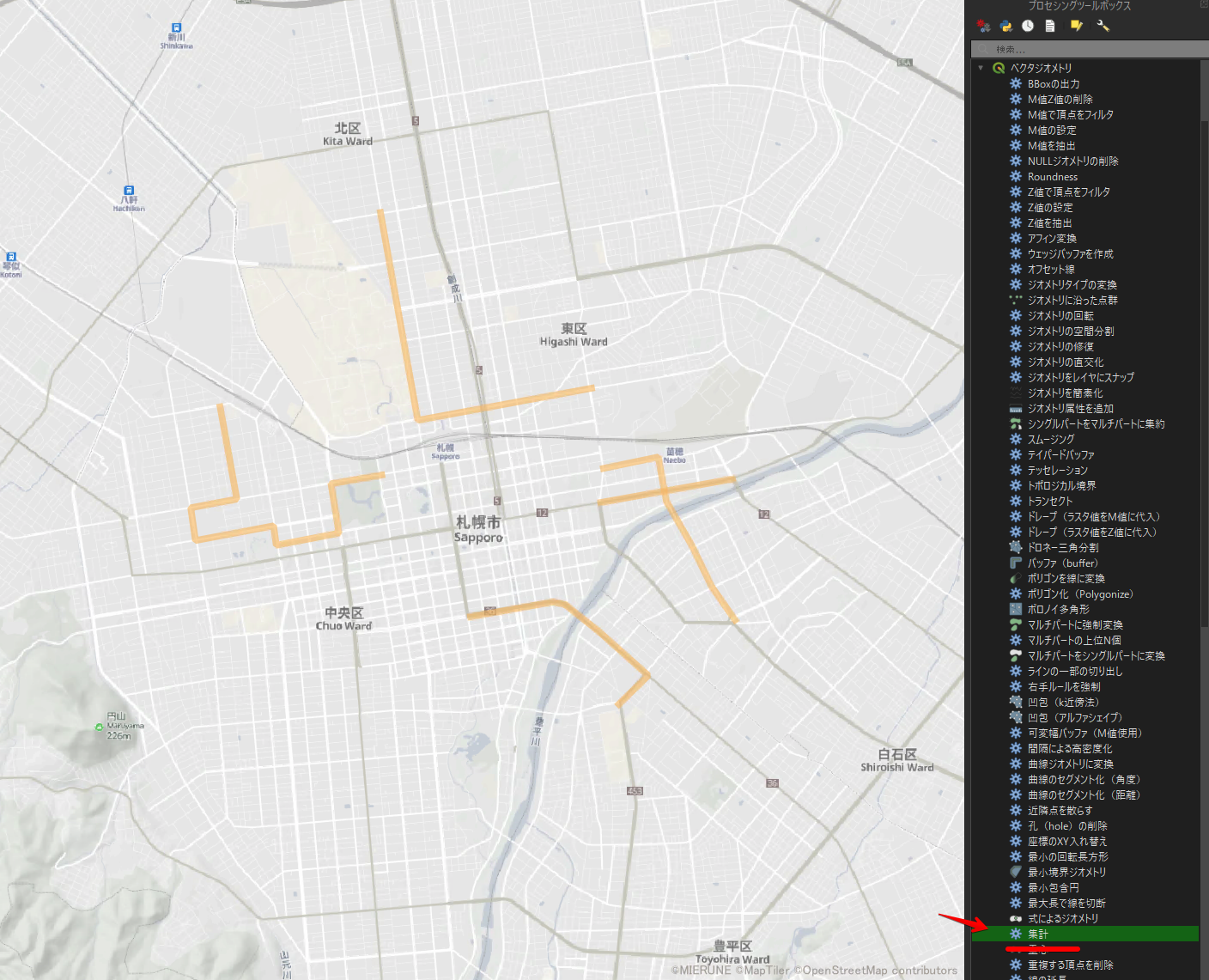Click the hull icon of 凹包（アルファシェイプ）
This screenshot has height=980, width=1209.
tap(1016, 717)
